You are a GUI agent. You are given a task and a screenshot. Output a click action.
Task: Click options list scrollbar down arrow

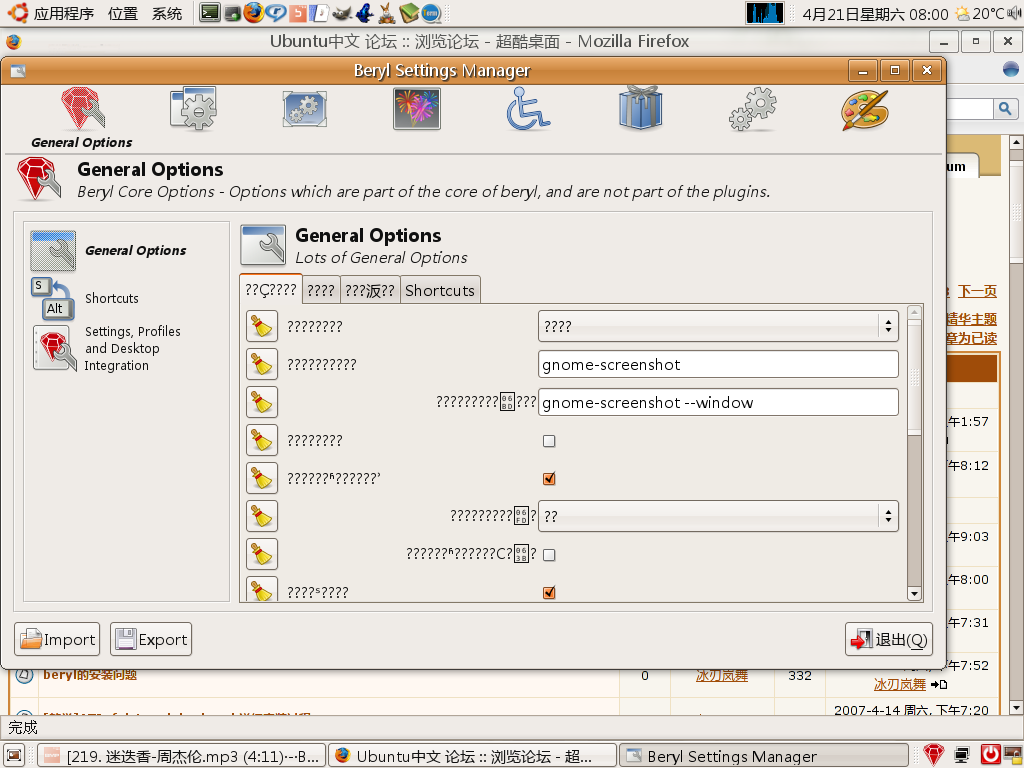coord(914,594)
